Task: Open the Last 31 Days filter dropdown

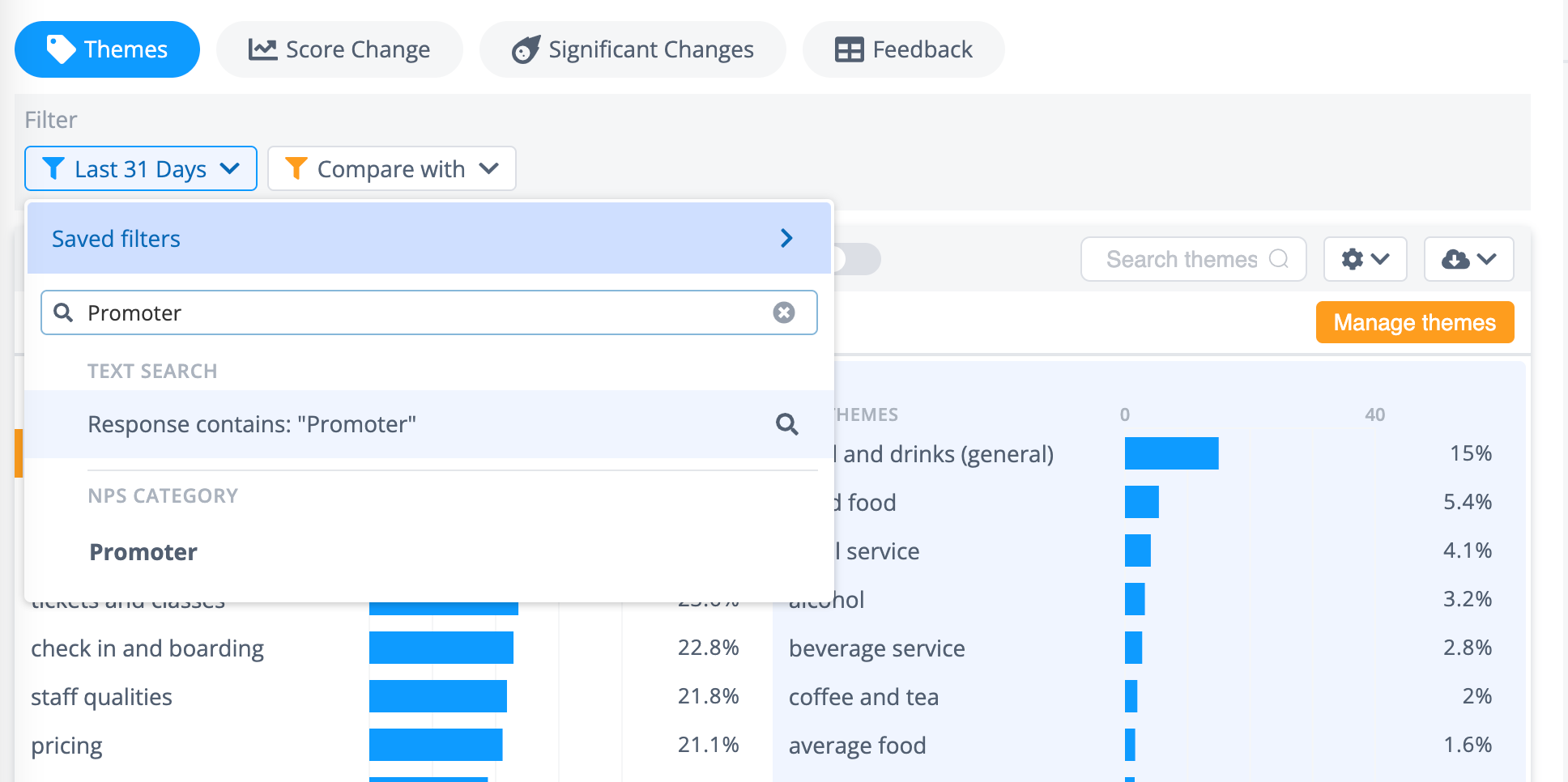Action: click(141, 168)
